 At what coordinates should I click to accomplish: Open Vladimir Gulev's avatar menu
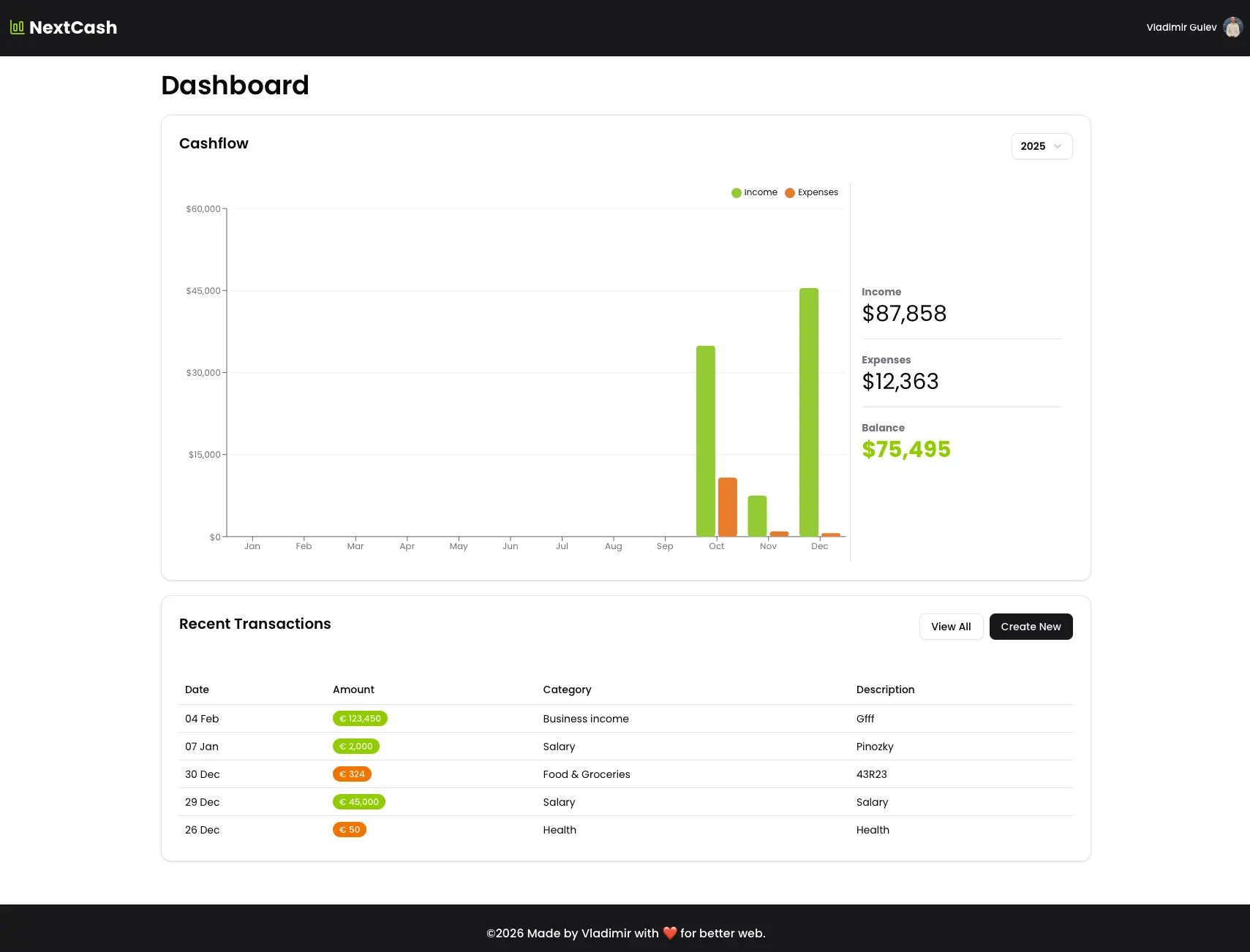pos(1232,27)
